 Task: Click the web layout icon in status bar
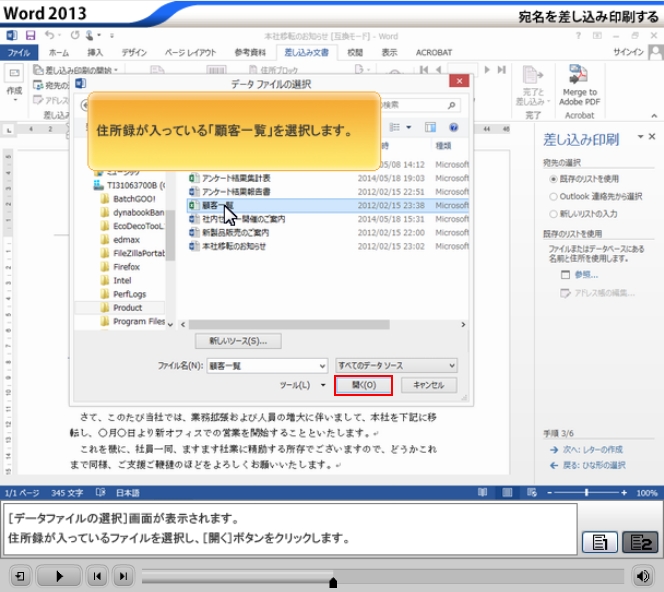532,492
